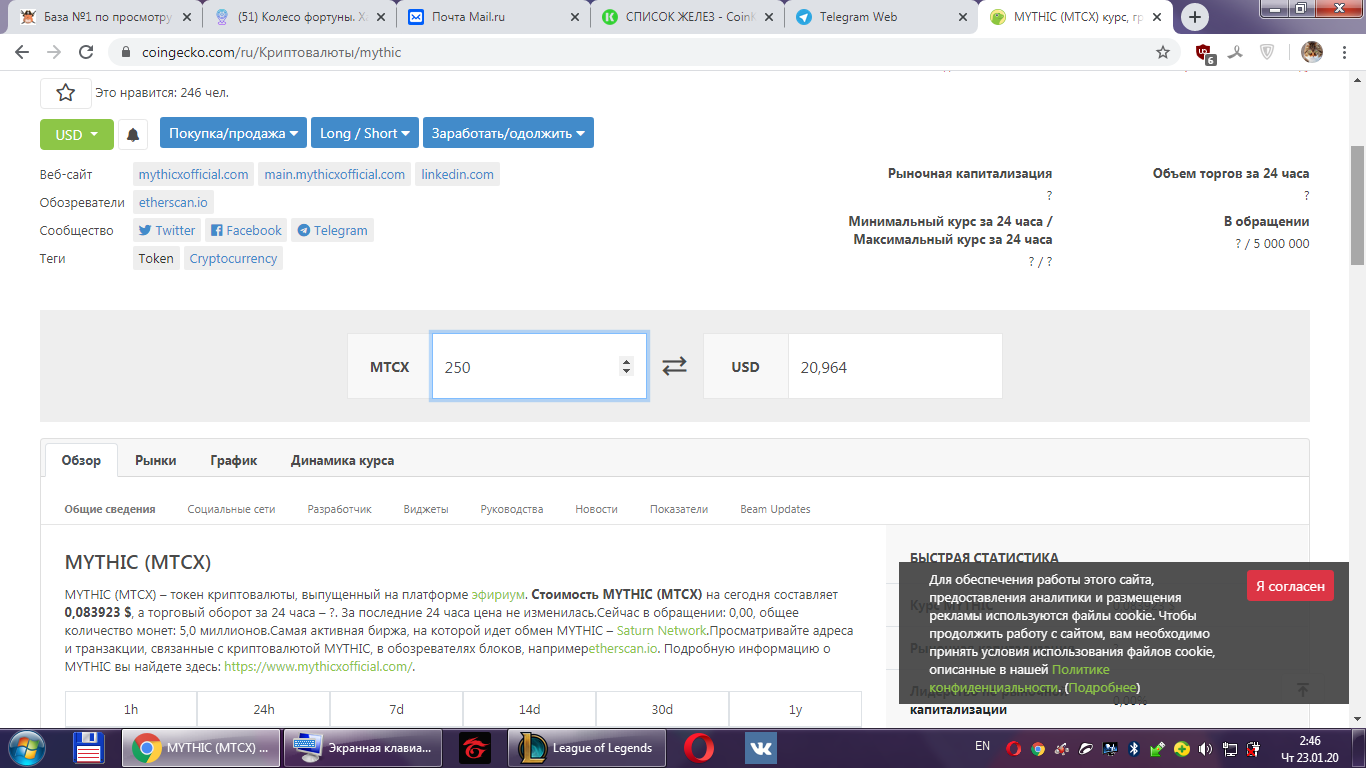Open the Facebook community link
Screen dimensions: 1366x768
click(x=246, y=230)
